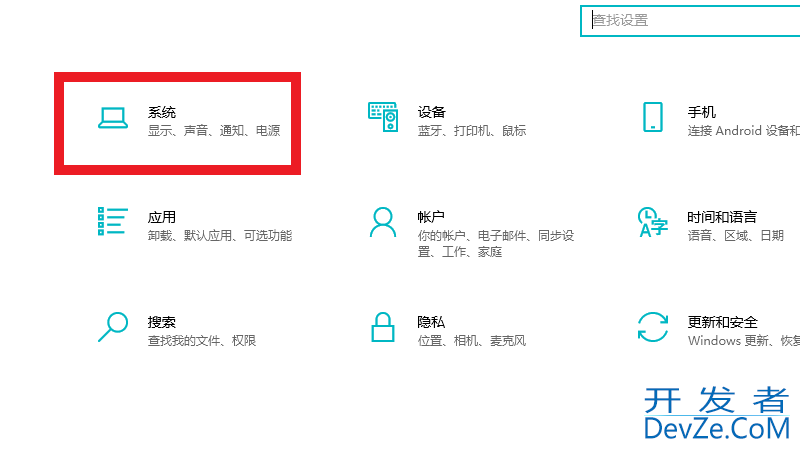The width and height of the screenshot is (800, 450).
Task: Open the 应用 settings title
Action: [x=162, y=217]
